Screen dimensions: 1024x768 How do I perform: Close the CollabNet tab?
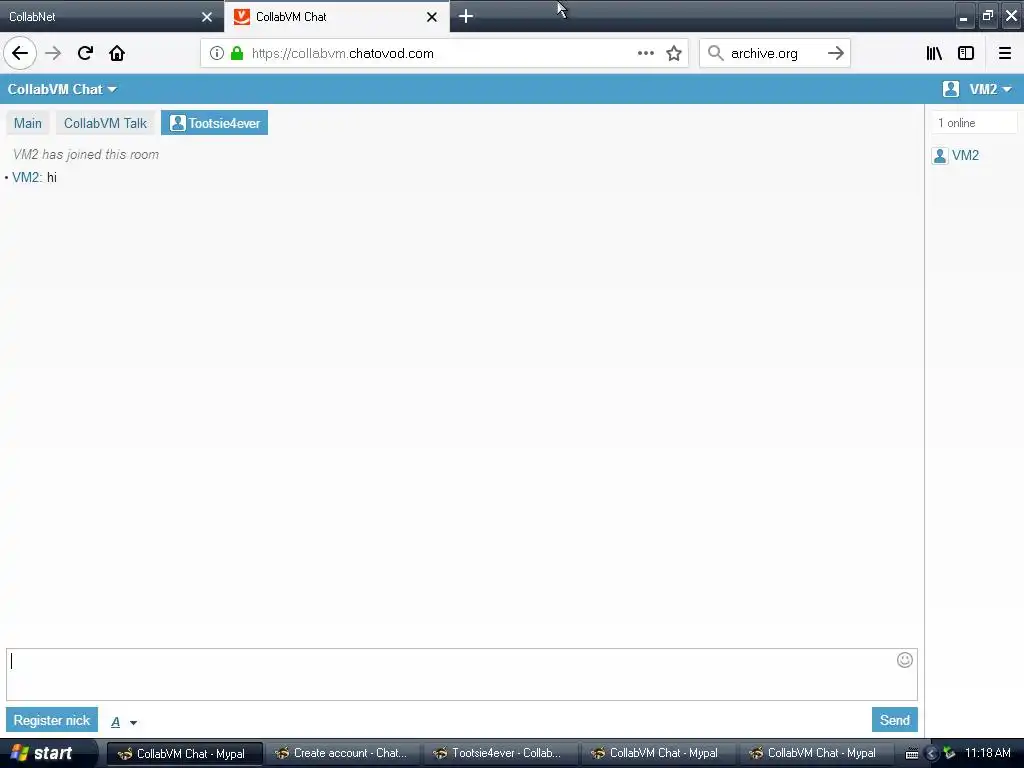tap(207, 17)
